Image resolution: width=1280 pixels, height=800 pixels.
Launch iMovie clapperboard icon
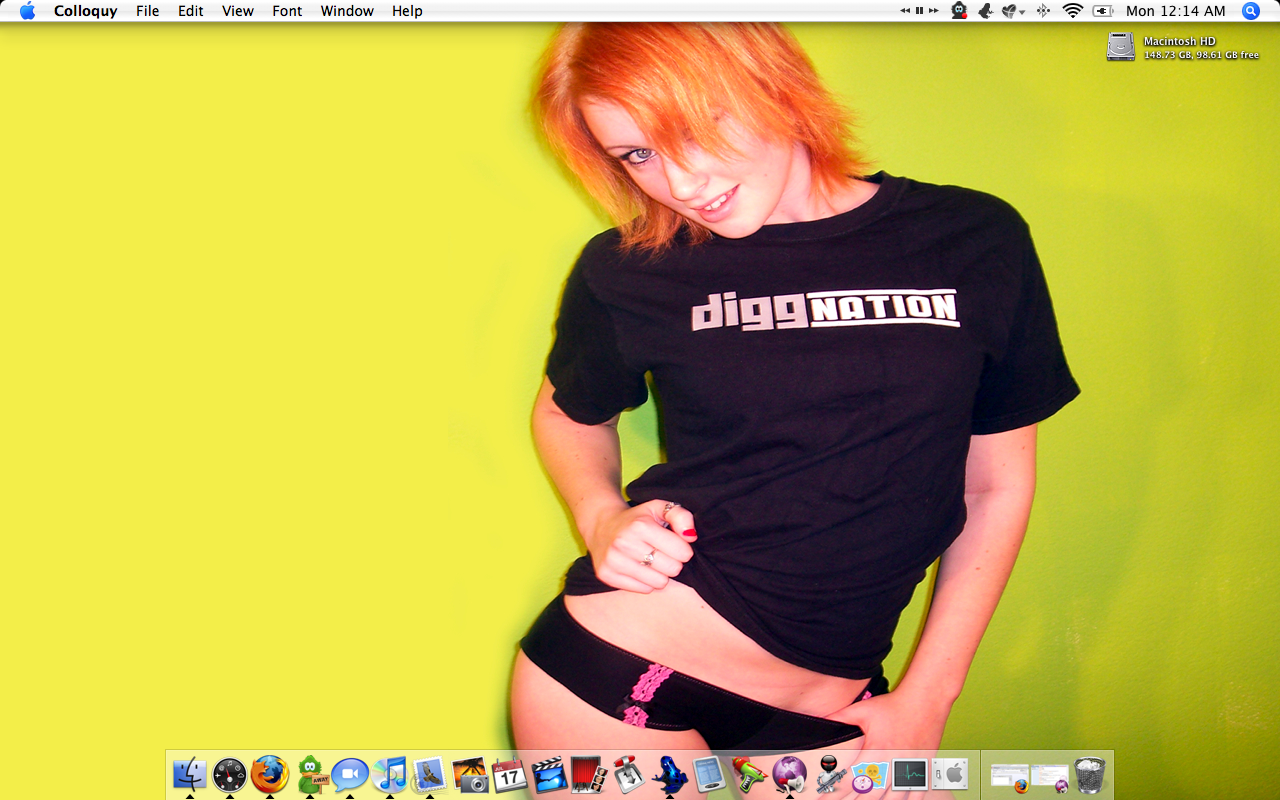pos(549,775)
